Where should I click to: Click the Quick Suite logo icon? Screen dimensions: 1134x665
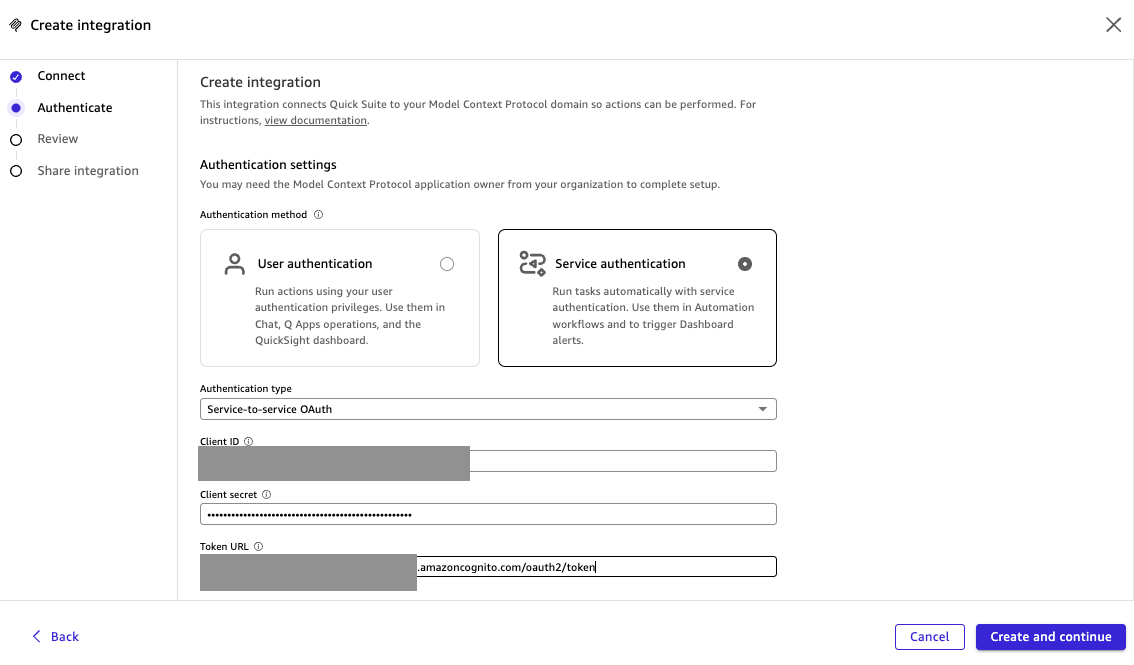point(16,25)
